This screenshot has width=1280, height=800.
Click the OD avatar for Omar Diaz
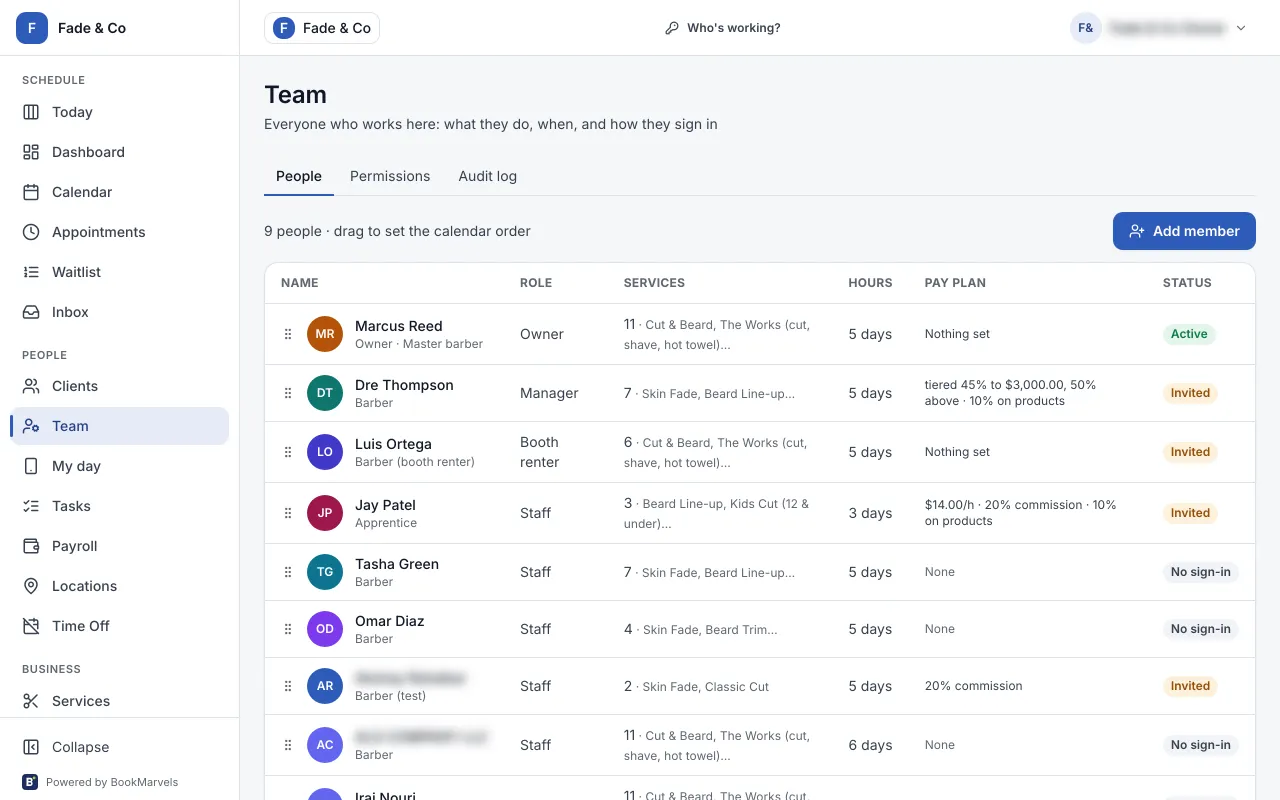325,629
